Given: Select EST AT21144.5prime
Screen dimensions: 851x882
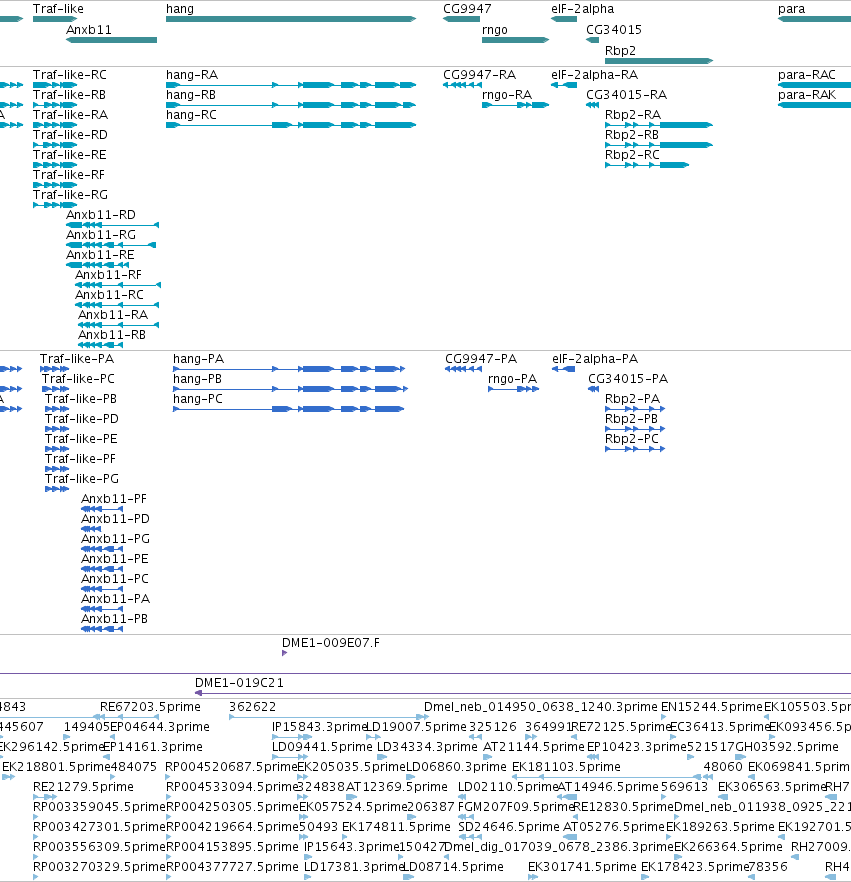Looking at the screenshot, I should [x=534, y=747].
